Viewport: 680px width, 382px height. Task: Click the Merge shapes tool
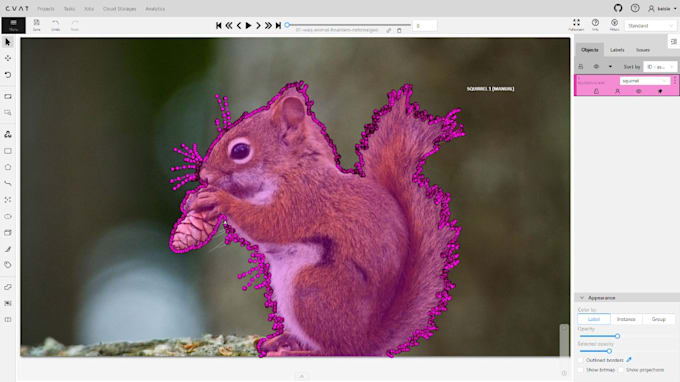click(x=8, y=287)
